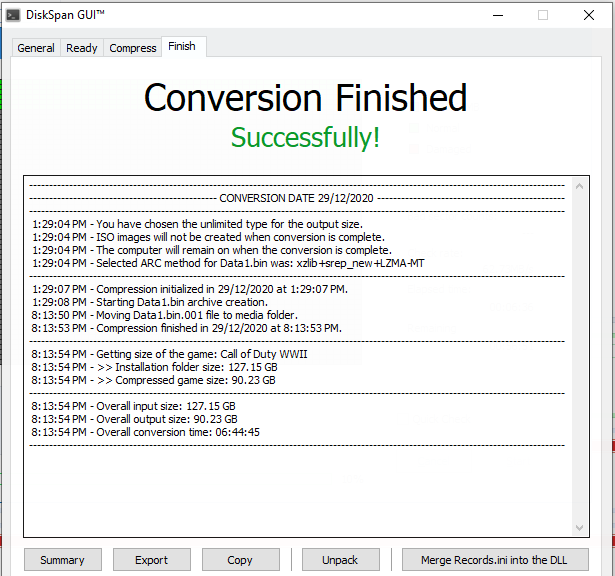Close the DiskSpan GUI window
This screenshot has height=576, width=615.
[589, 15]
